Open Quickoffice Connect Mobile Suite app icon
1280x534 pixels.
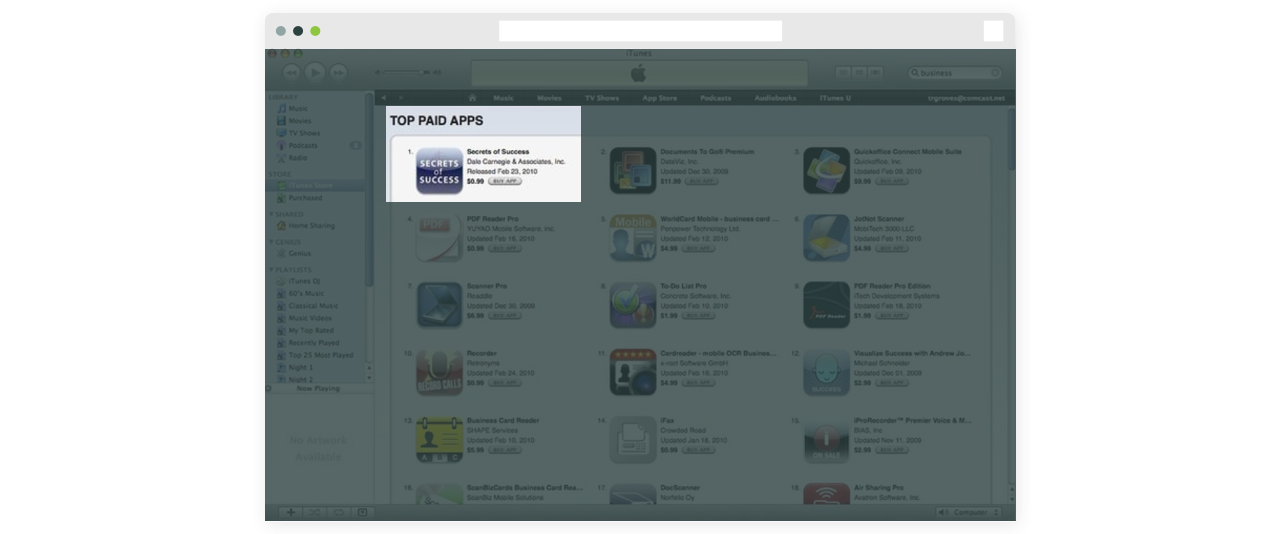[826, 170]
